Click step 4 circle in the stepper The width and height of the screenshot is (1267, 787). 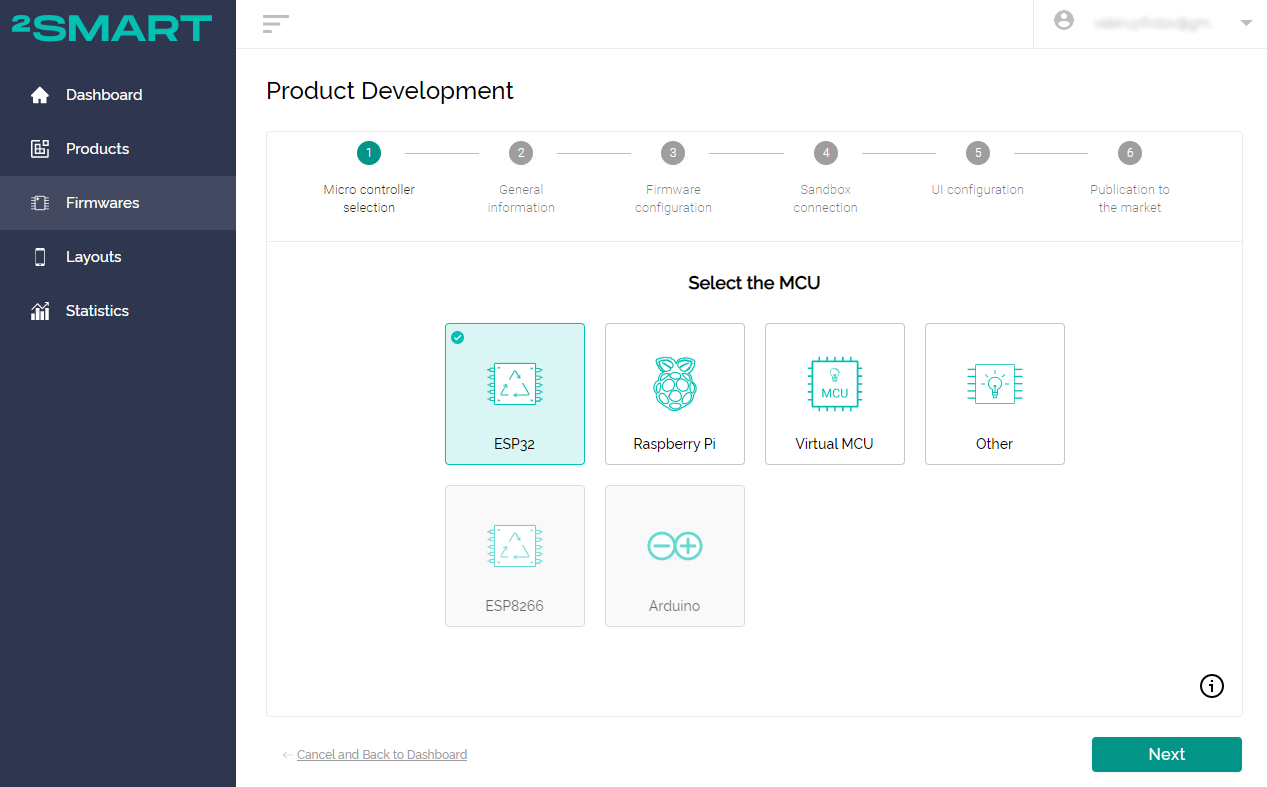825,153
